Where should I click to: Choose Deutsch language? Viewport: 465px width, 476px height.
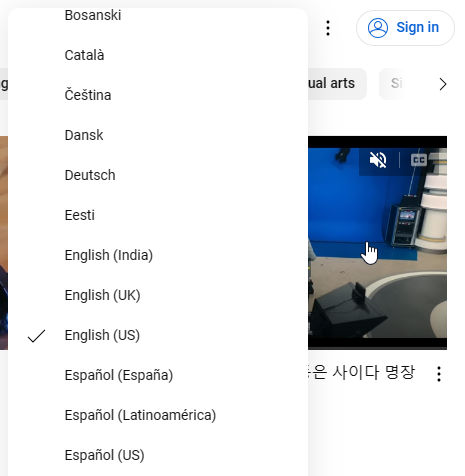(158, 175)
